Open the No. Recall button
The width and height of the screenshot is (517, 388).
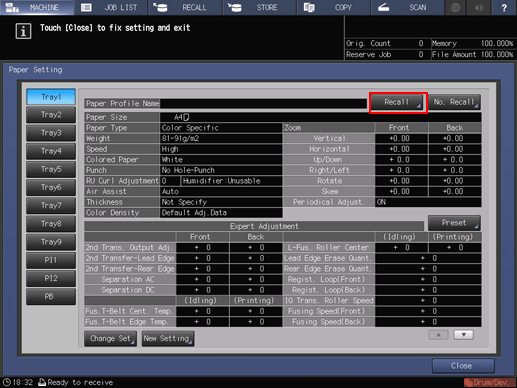click(454, 102)
